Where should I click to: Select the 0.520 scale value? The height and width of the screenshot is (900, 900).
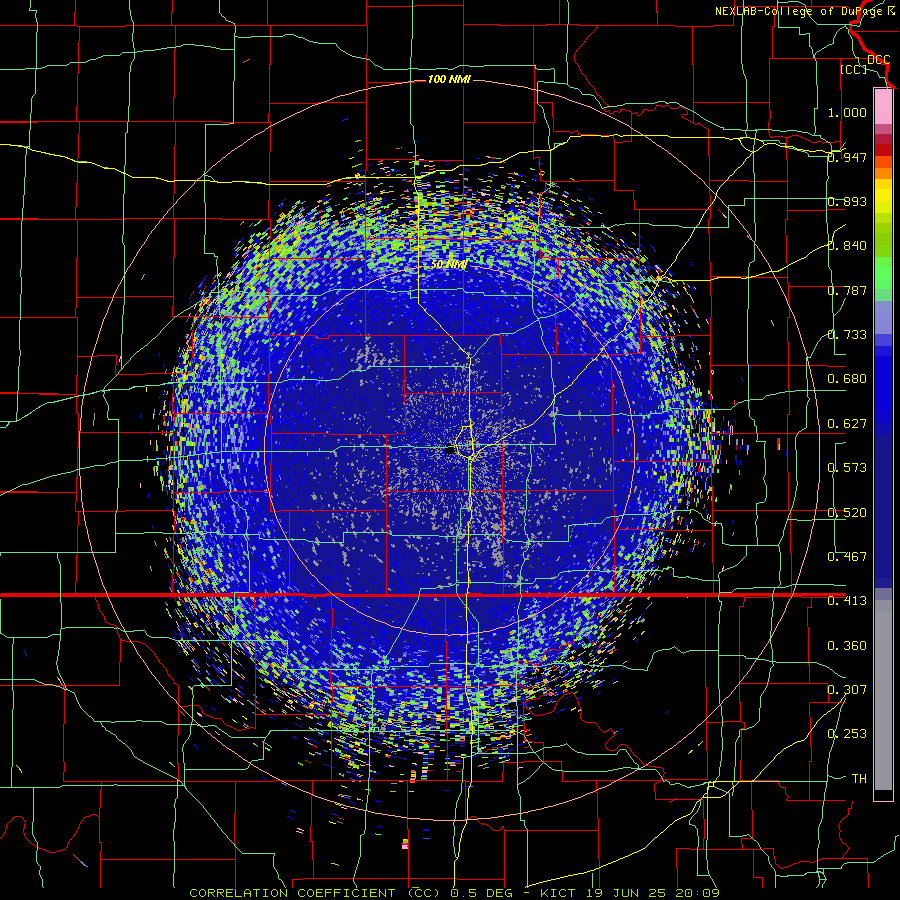click(847, 513)
